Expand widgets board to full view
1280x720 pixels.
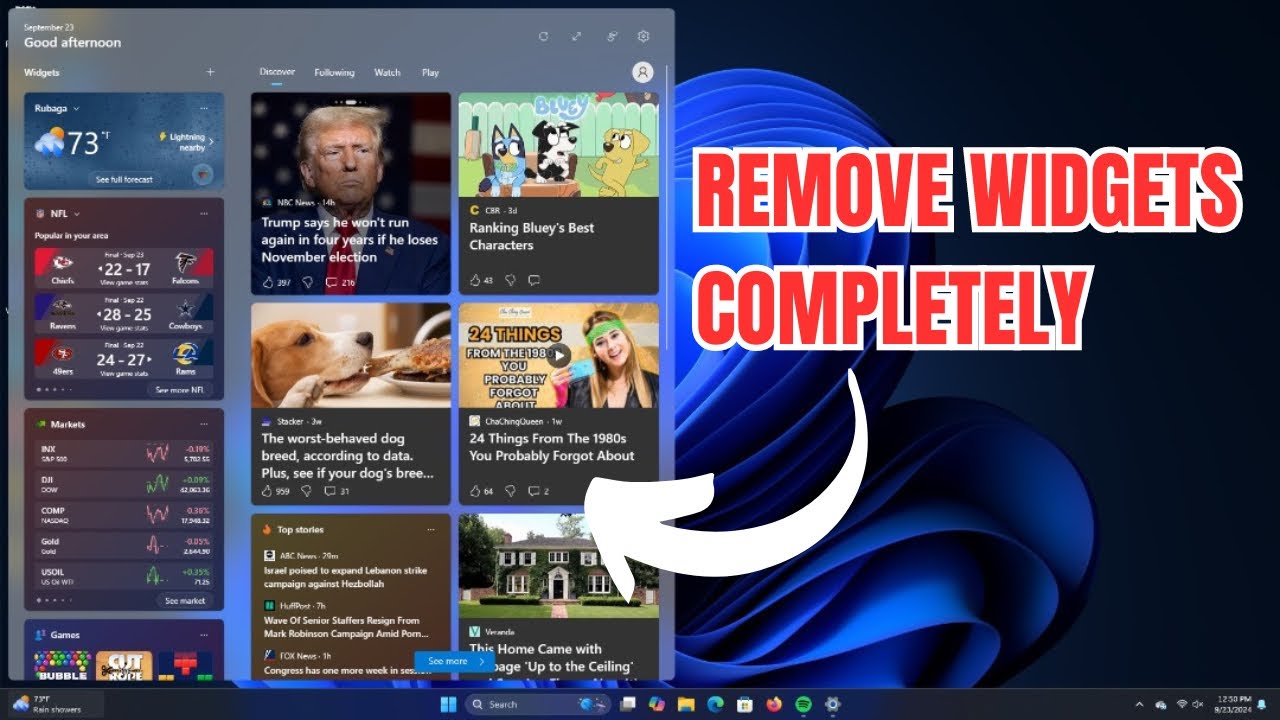point(577,36)
